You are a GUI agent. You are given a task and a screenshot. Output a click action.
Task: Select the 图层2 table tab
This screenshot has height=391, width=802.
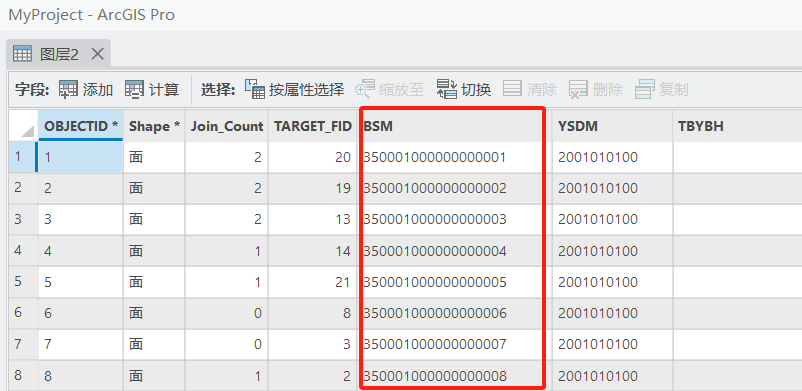point(59,54)
